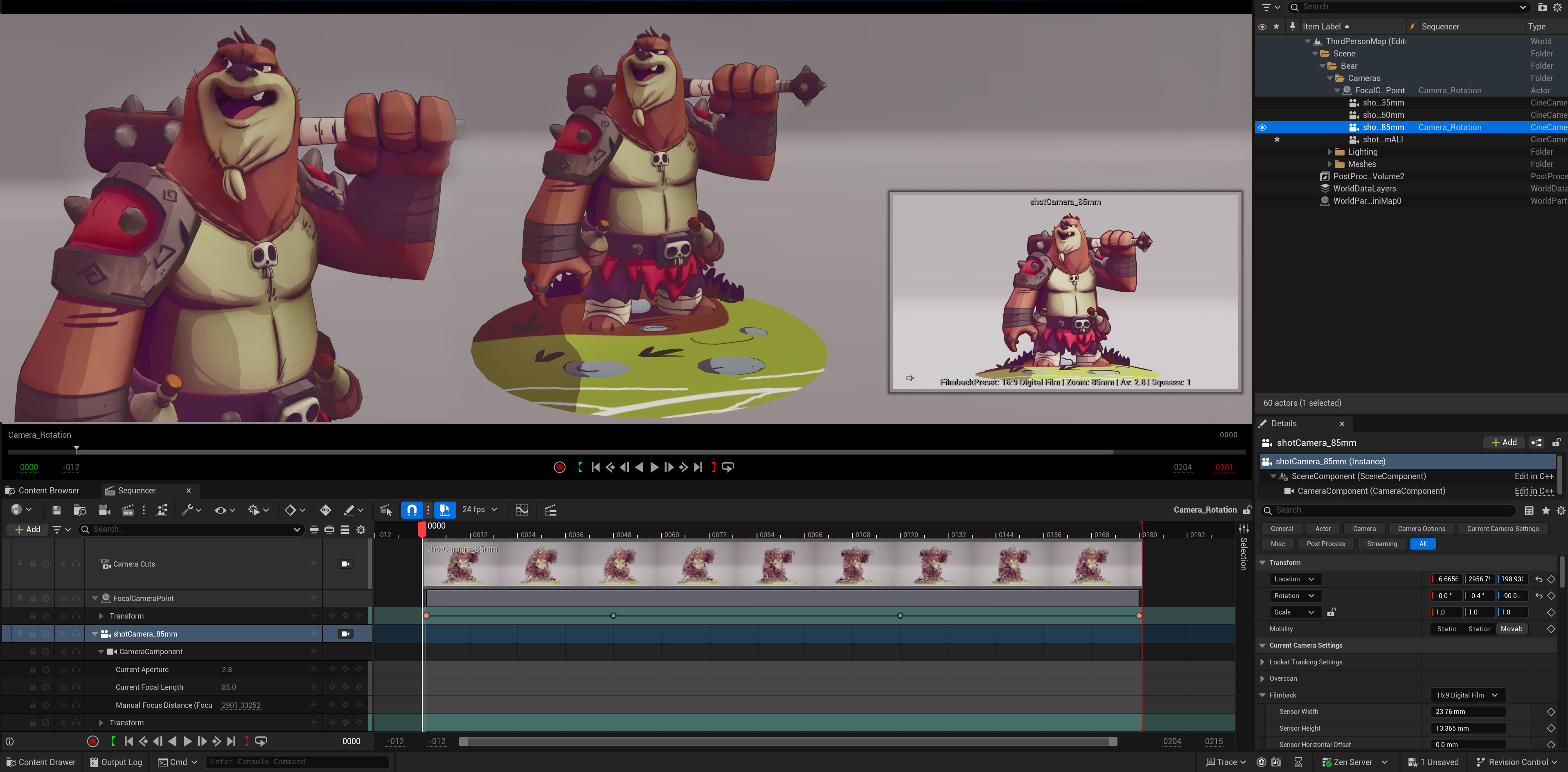
Task: Expand the Lighting folder in Outliner
Action: 1330,152
